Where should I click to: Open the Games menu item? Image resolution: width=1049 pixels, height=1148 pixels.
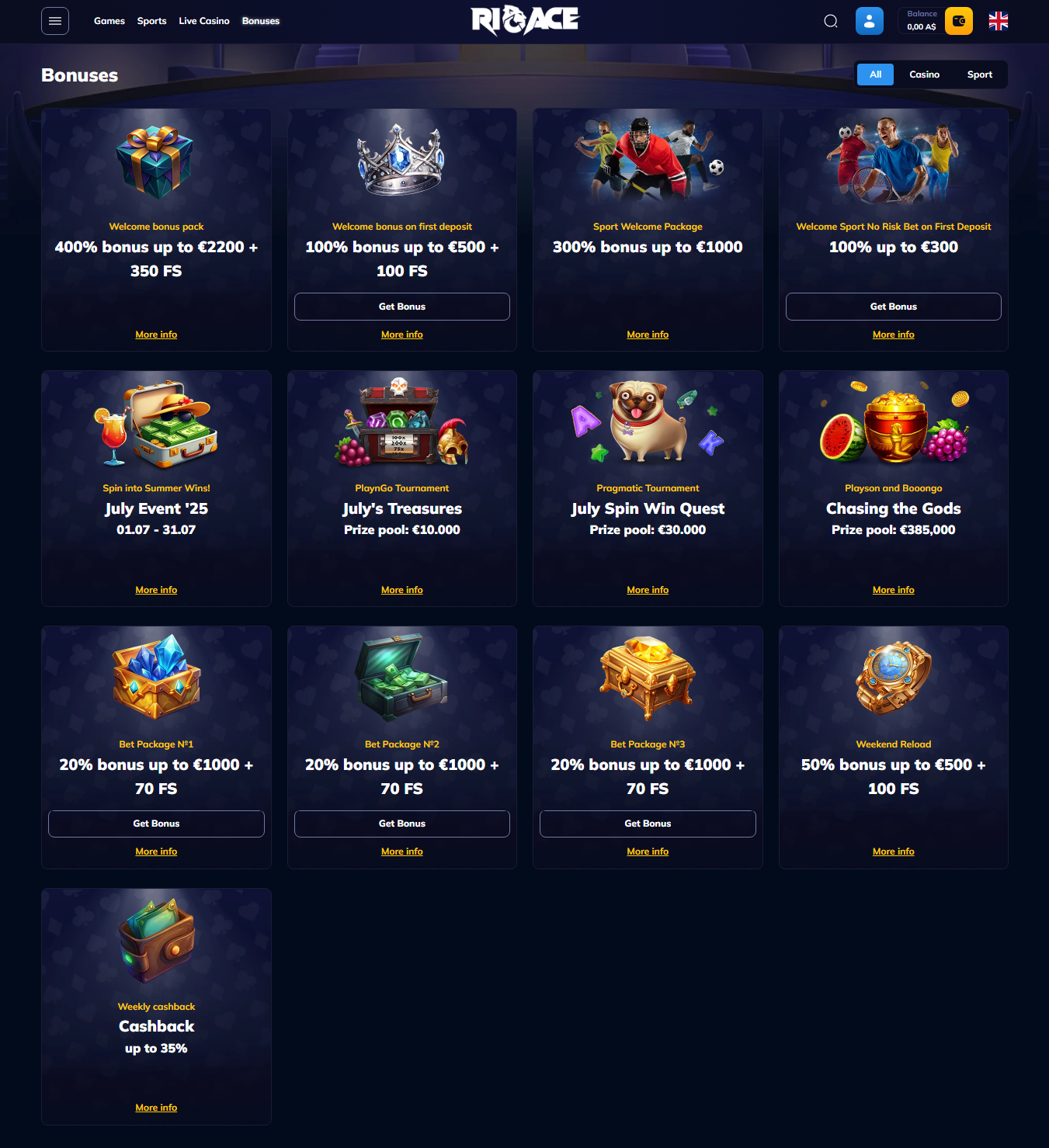[x=109, y=21]
